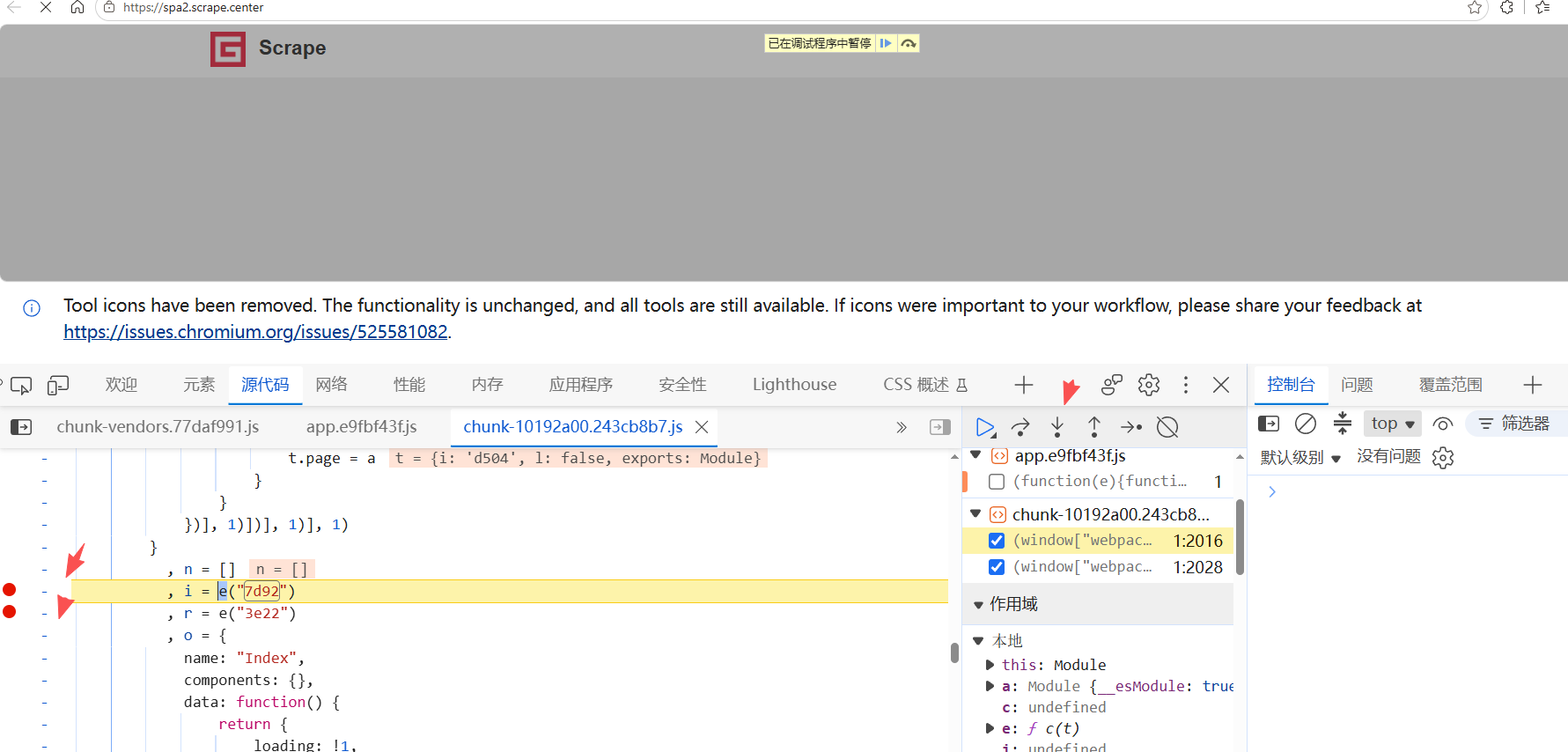Click the debugger sidebar scrollbar thumb

tap(1240, 537)
